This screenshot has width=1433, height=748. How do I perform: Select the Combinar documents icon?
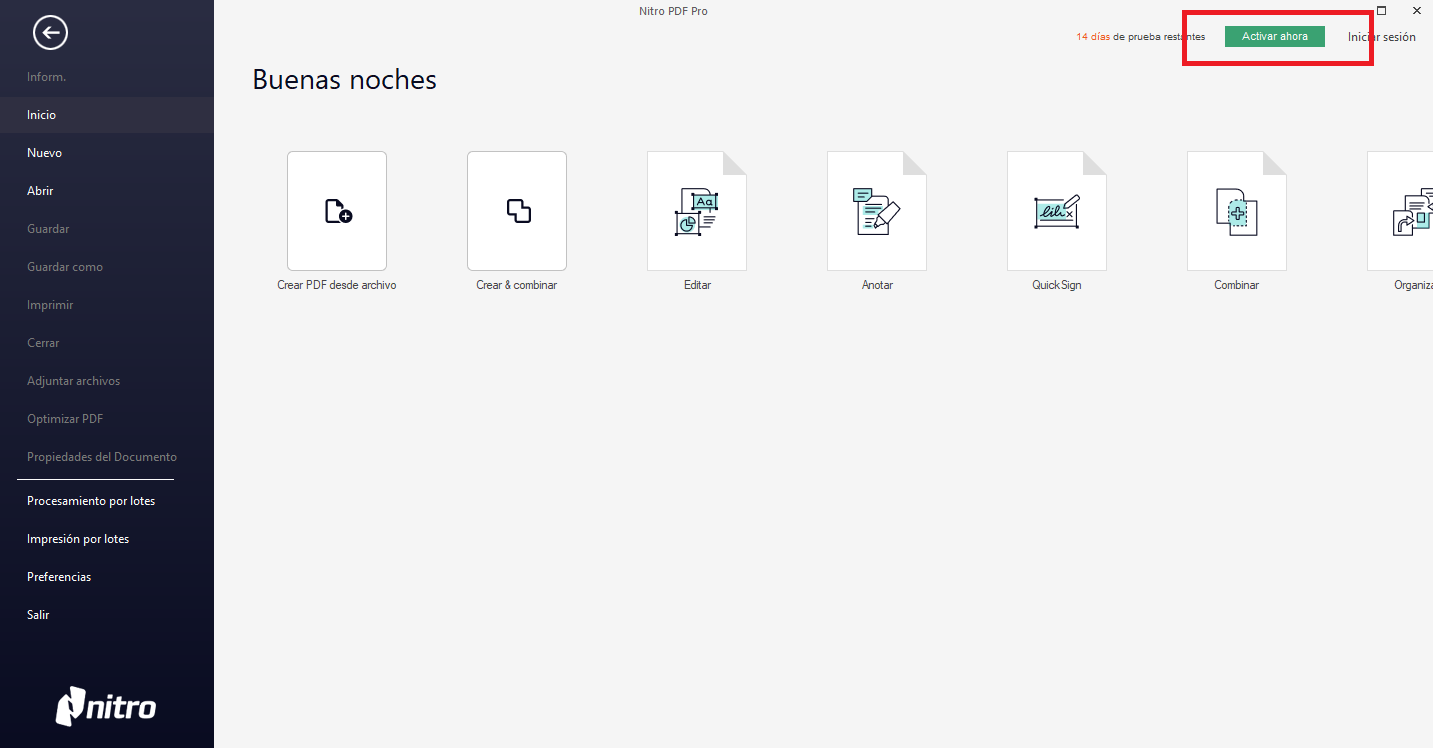click(1237, 211)
